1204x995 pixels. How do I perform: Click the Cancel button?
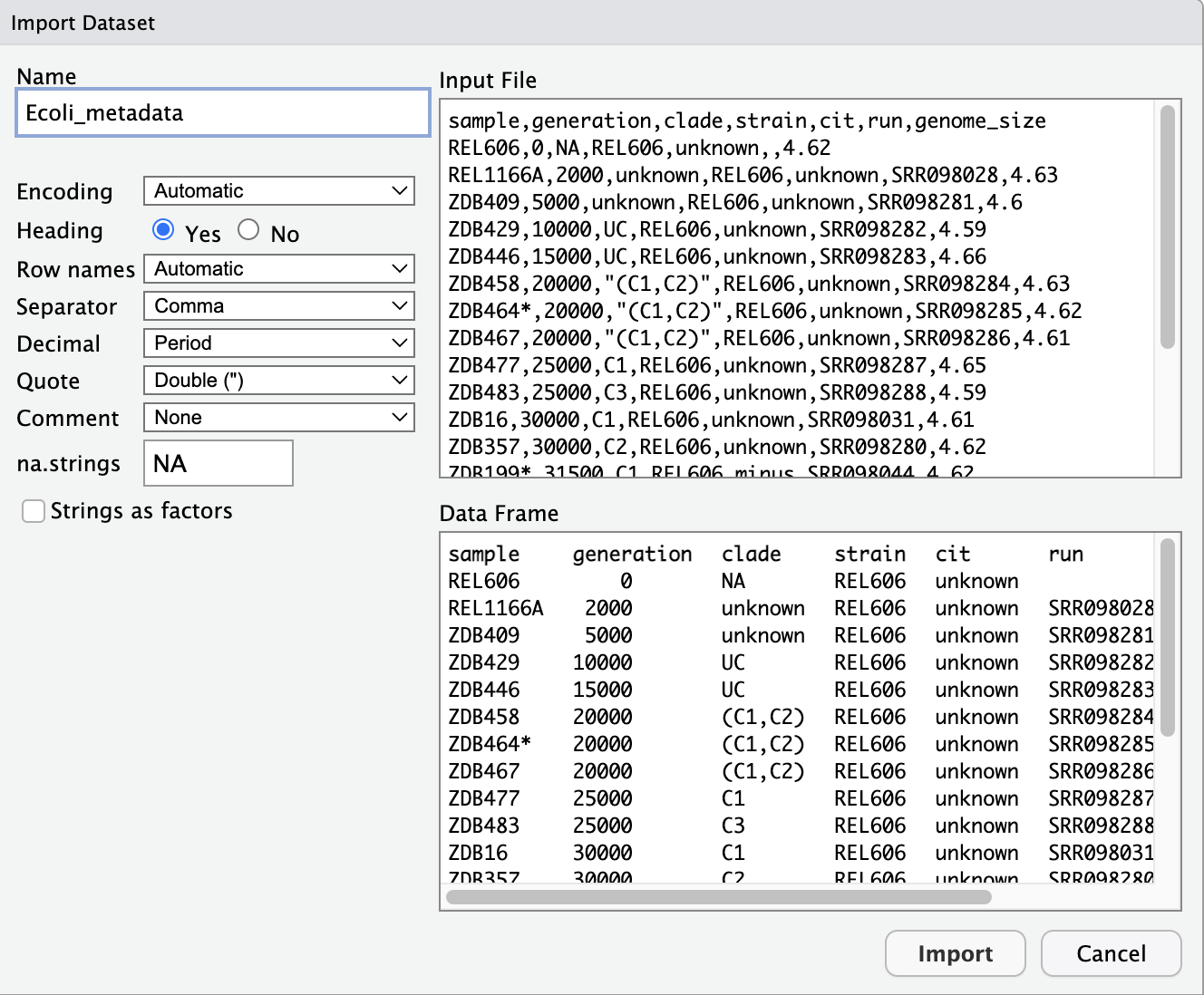click(x=1111, y=953)
